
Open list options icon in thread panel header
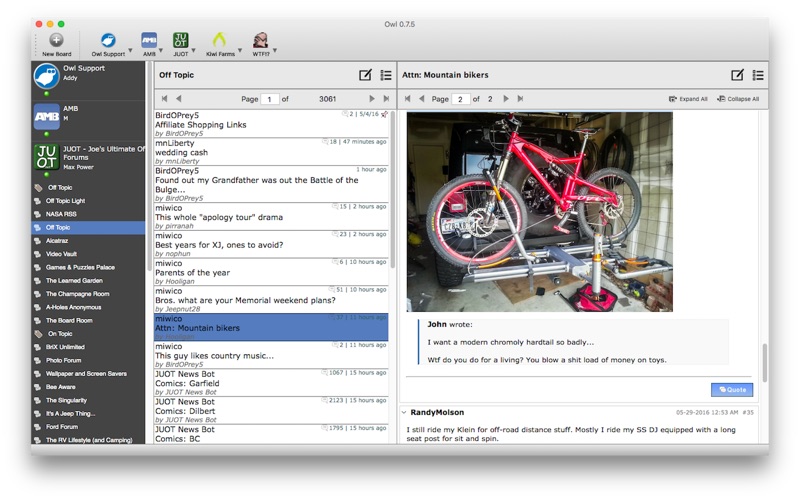(758, 75)
